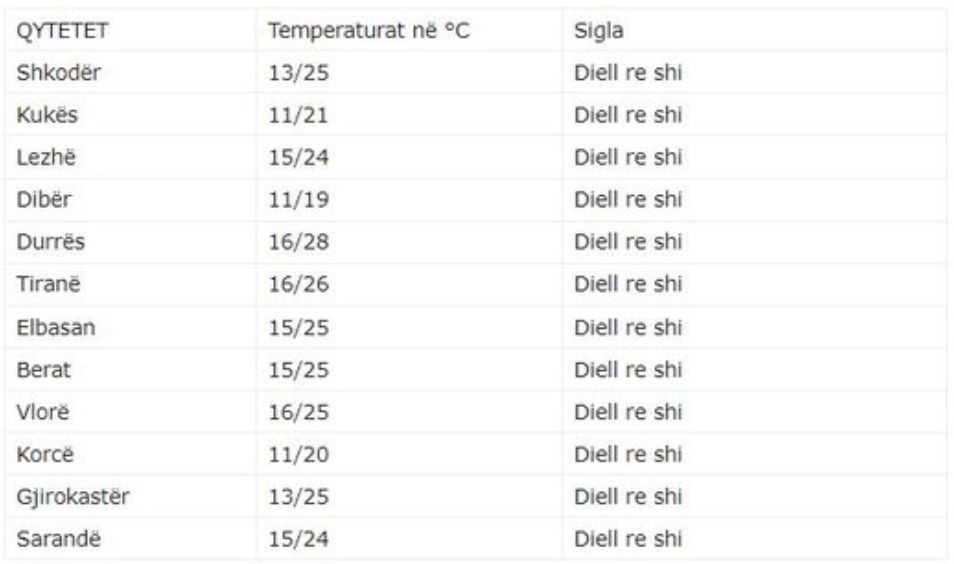954x564 pixels.
Task: Click the Elbasan city cell
Action: [x=56, y=327]
